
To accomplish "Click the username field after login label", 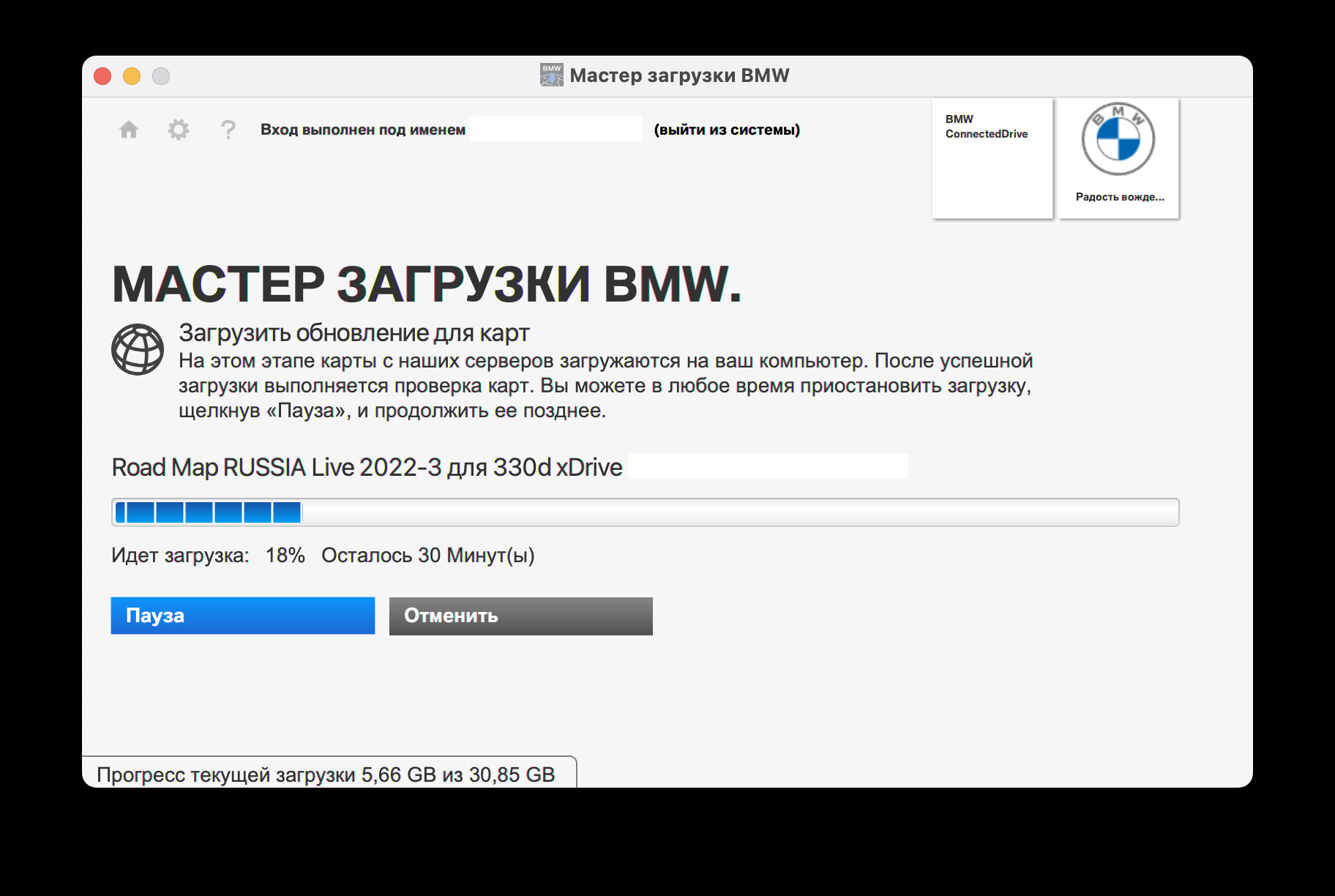I will (556, 129).
